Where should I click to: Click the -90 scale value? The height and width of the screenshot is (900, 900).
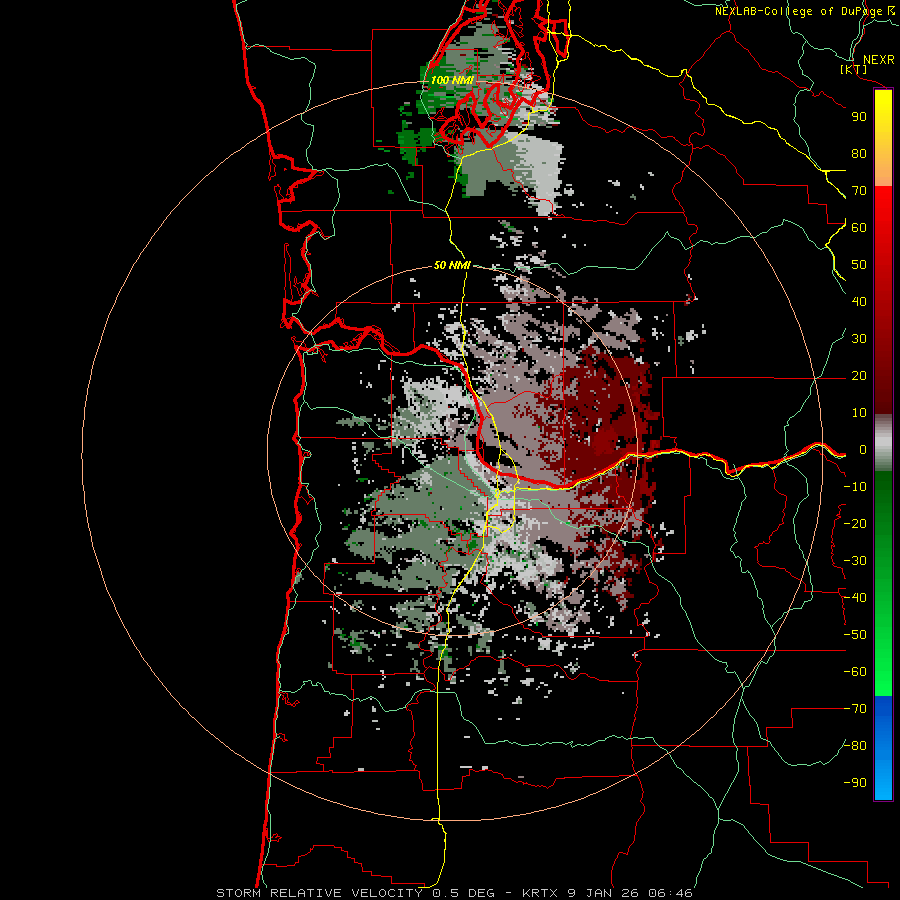point(855,783)
